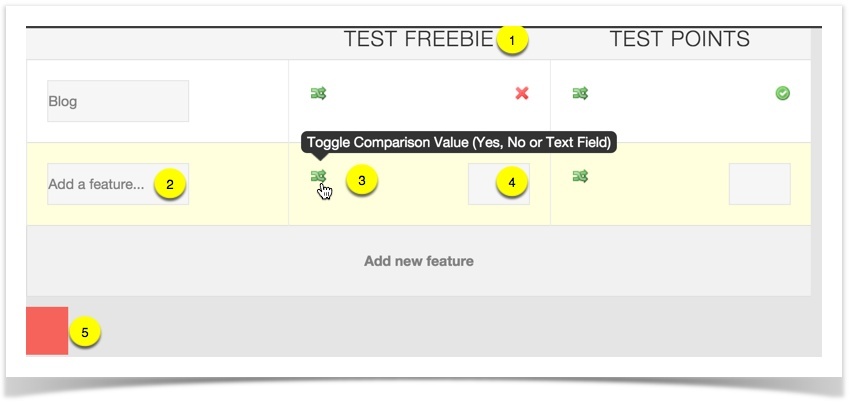
Task: Click toggle icon in new feature Test Freebie cell
Action: click(318, 176)
